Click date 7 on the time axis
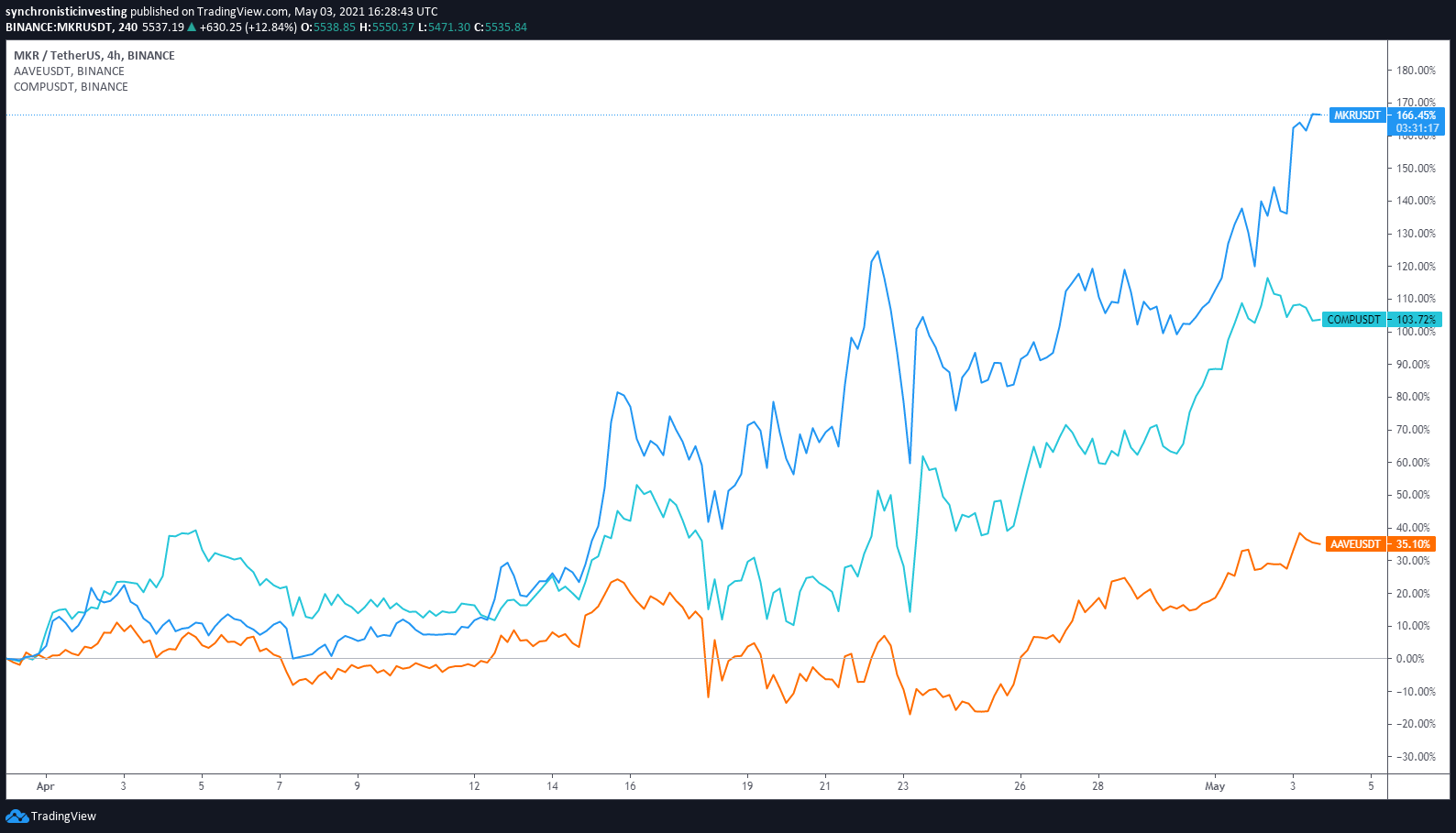The image size is (1456, 833). 280,786
